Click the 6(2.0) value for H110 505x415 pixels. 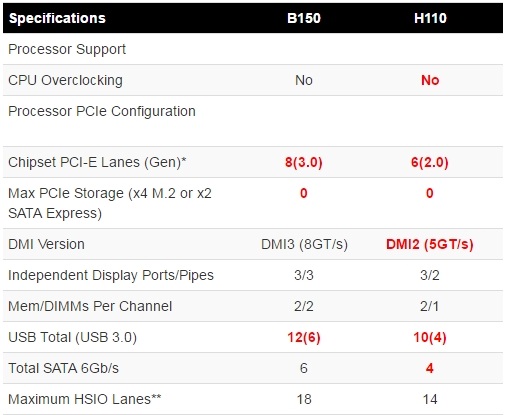(x=430, y=162)
